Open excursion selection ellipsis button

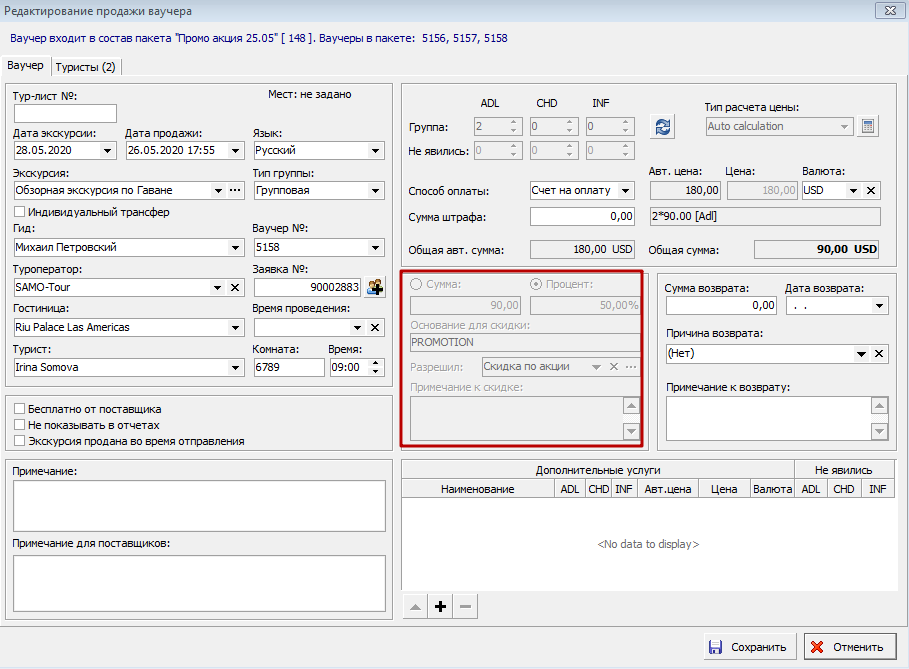click(235, 190)
